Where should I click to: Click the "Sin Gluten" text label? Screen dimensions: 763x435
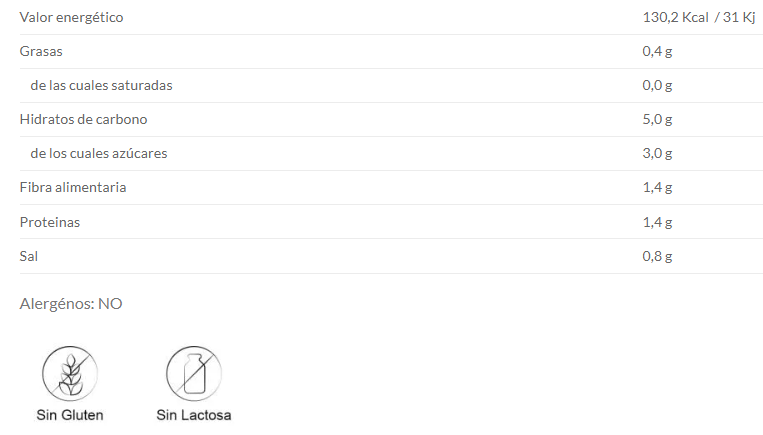point(69,415)
